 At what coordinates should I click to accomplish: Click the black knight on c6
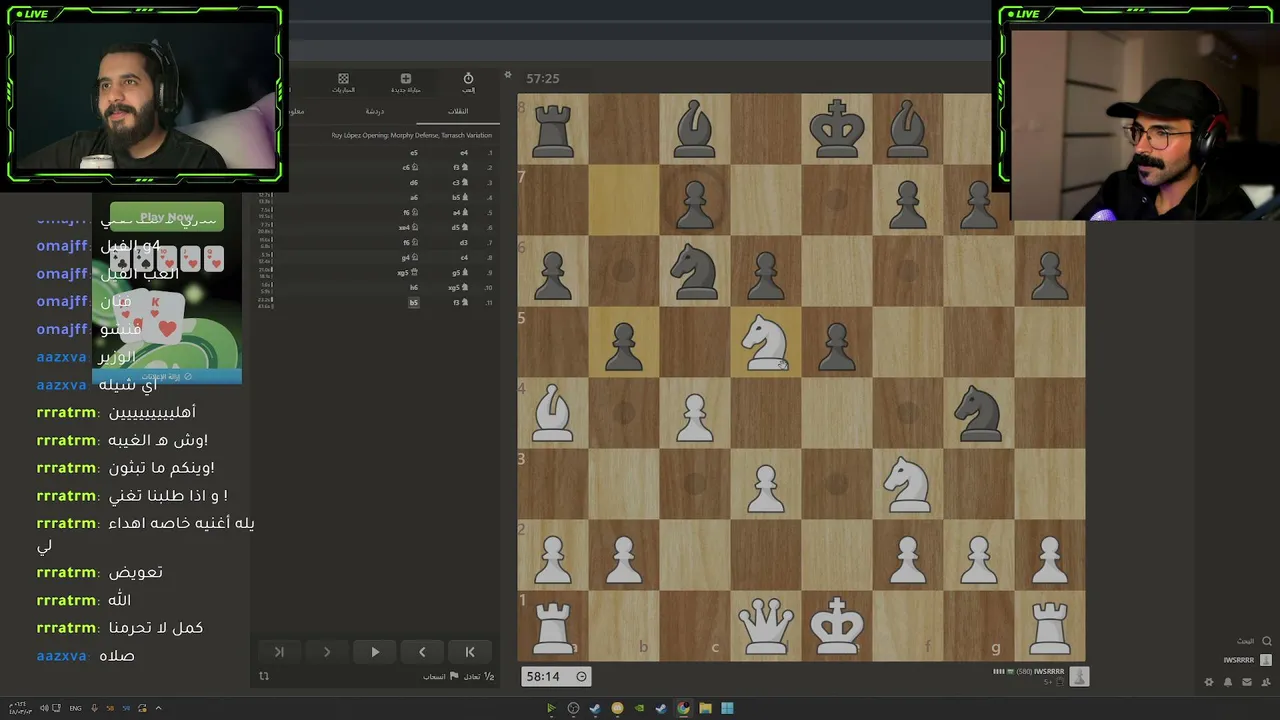pos(695,271)
